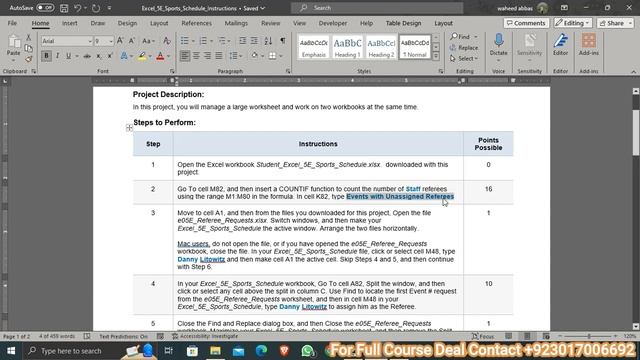
Task: Toggle Strikethrough formatting
Action: (87, 56)
